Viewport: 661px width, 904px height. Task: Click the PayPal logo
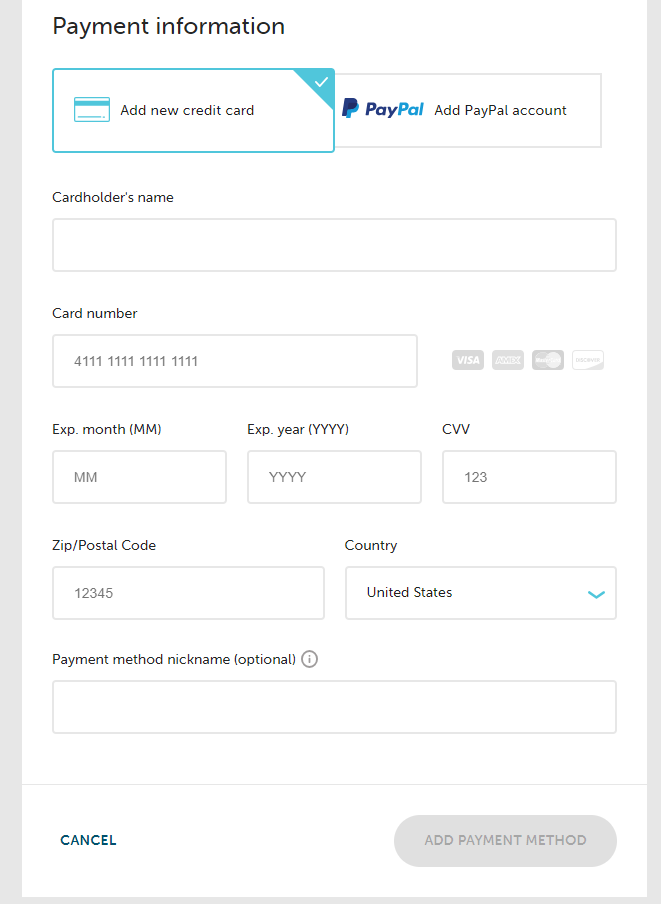tap(383, 110)
